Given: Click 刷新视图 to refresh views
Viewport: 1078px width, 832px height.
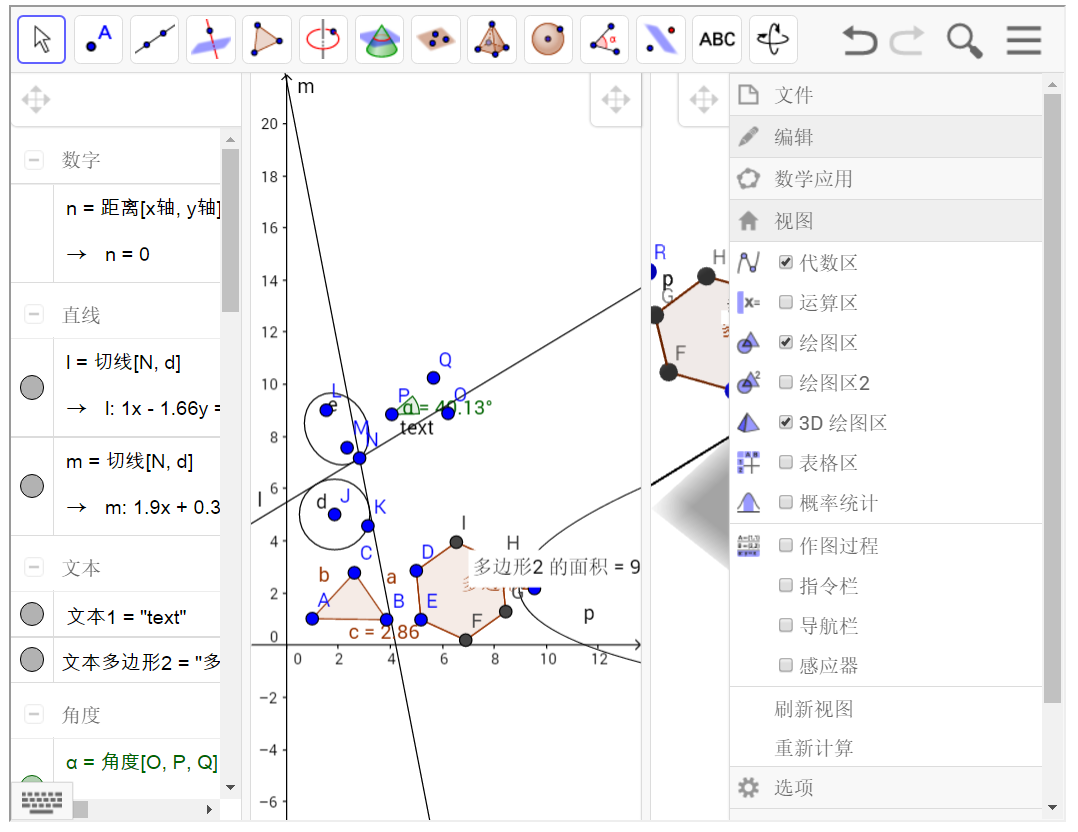Looking at the screenshot, I should 814,709.
